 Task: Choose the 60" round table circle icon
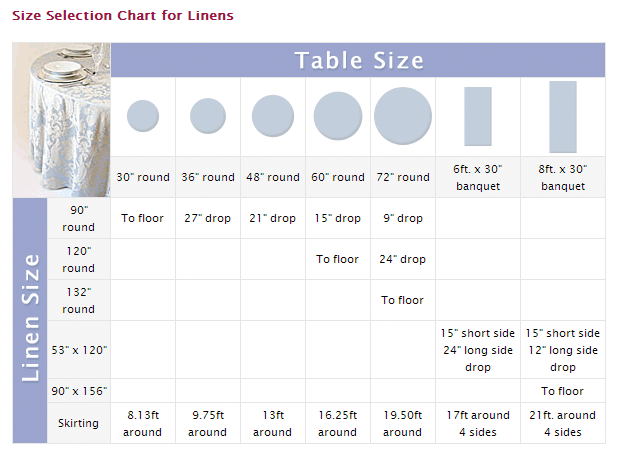coord(337,116)
